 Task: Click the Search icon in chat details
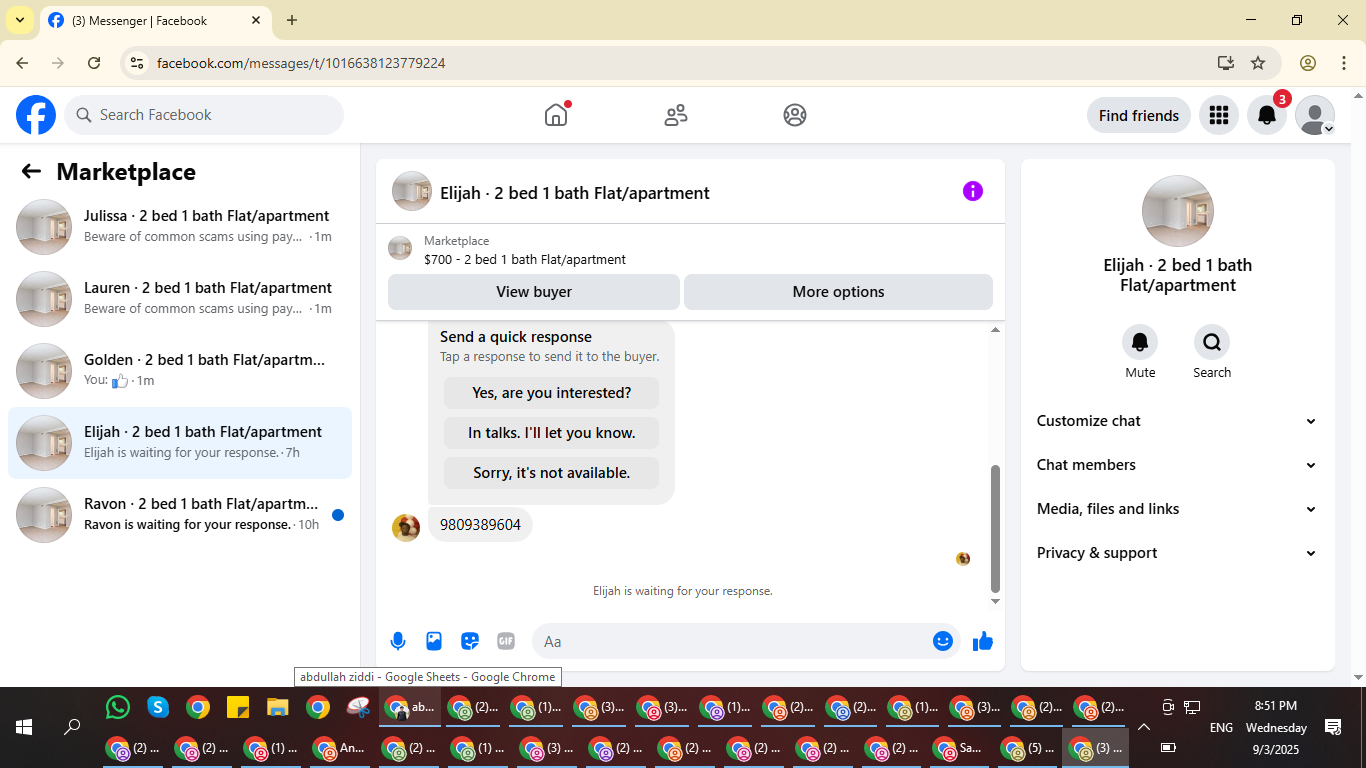click(1212, 343)
